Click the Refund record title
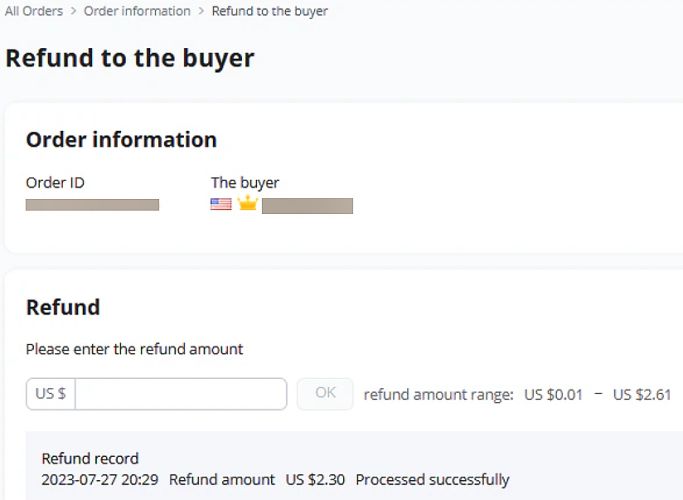683x500 pixels. (x=90, y=459)
